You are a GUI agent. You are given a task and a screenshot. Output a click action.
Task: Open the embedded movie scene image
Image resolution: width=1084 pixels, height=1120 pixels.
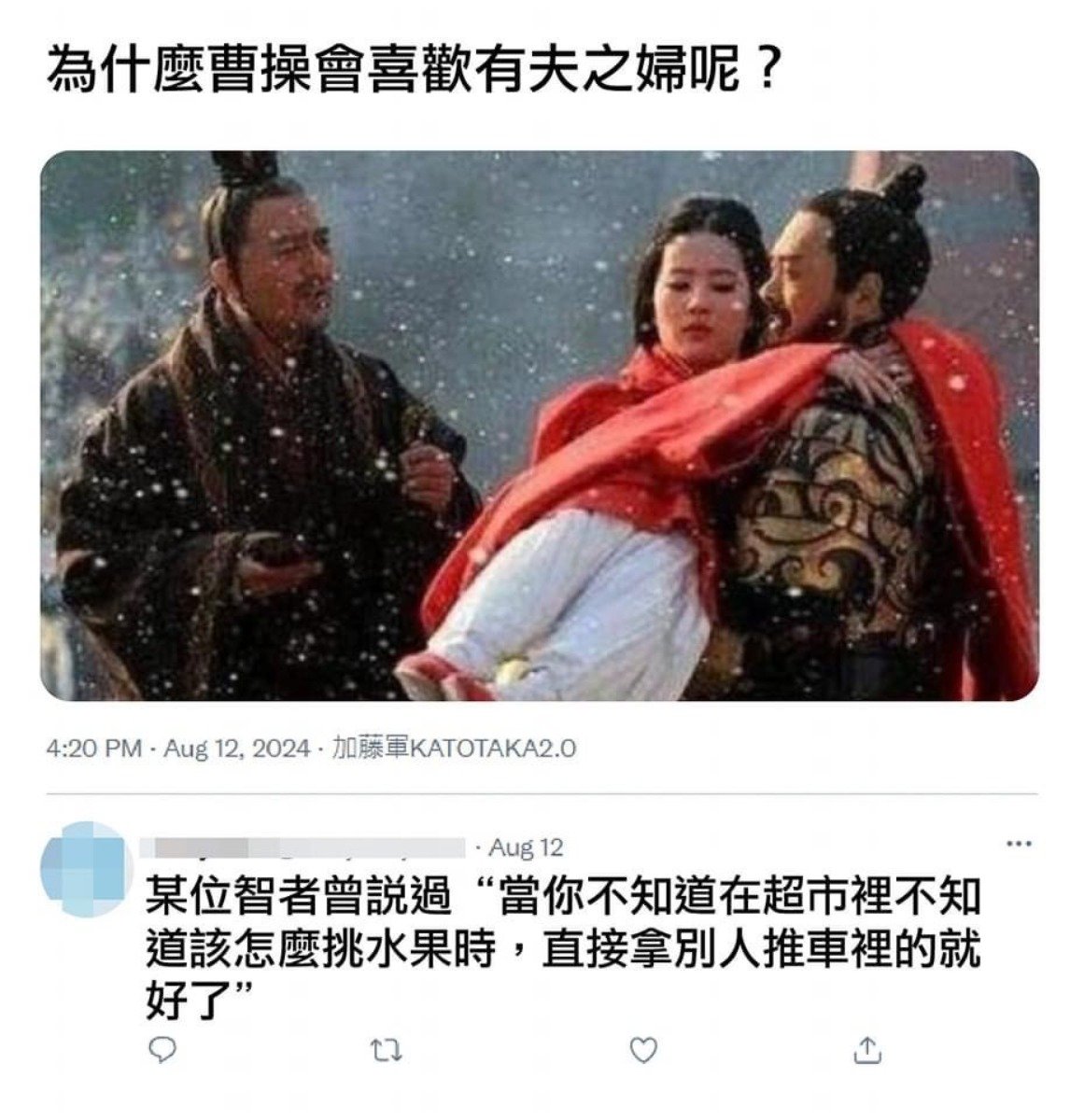540,426
